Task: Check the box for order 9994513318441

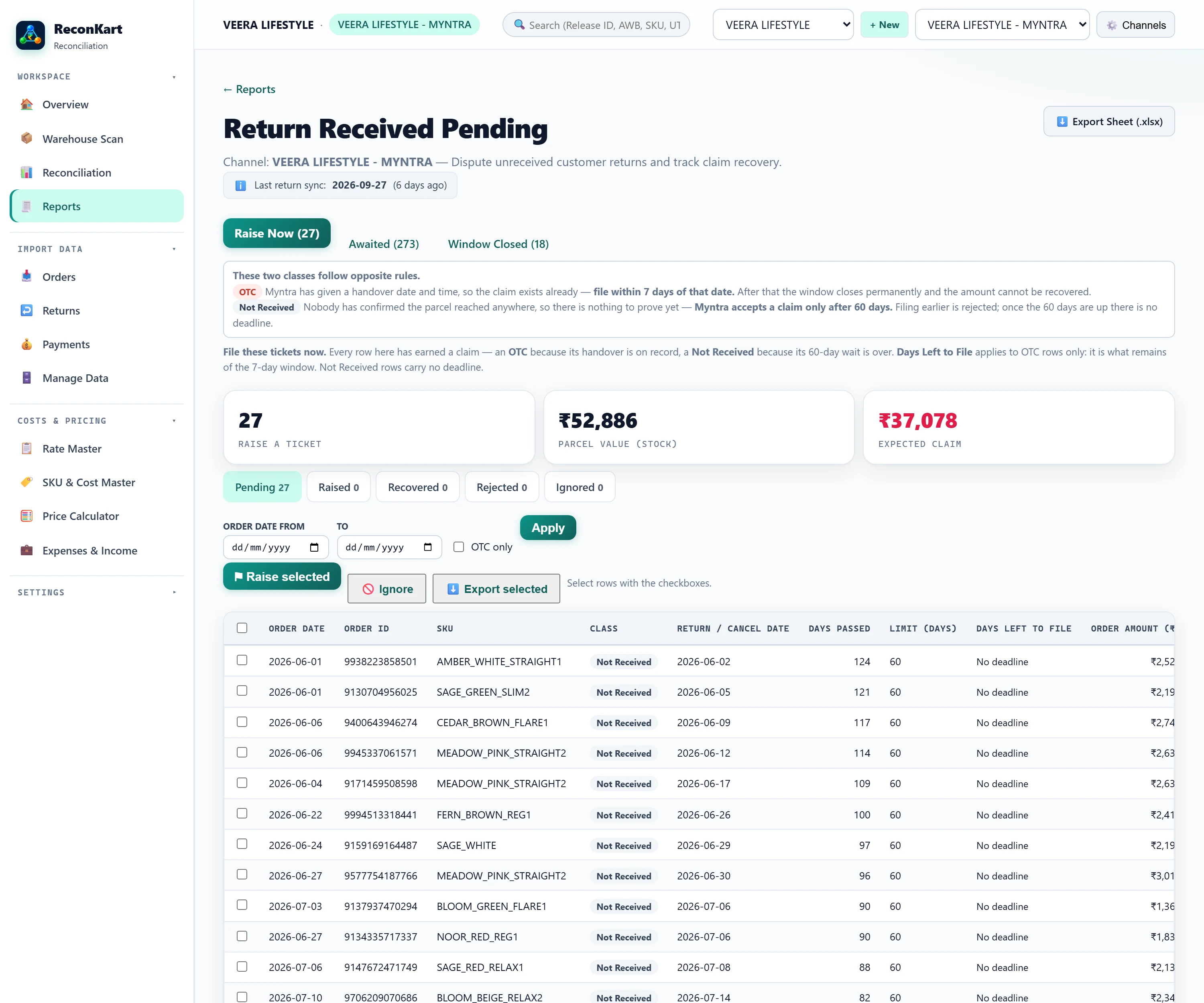Action: click(x=242, y=813)
